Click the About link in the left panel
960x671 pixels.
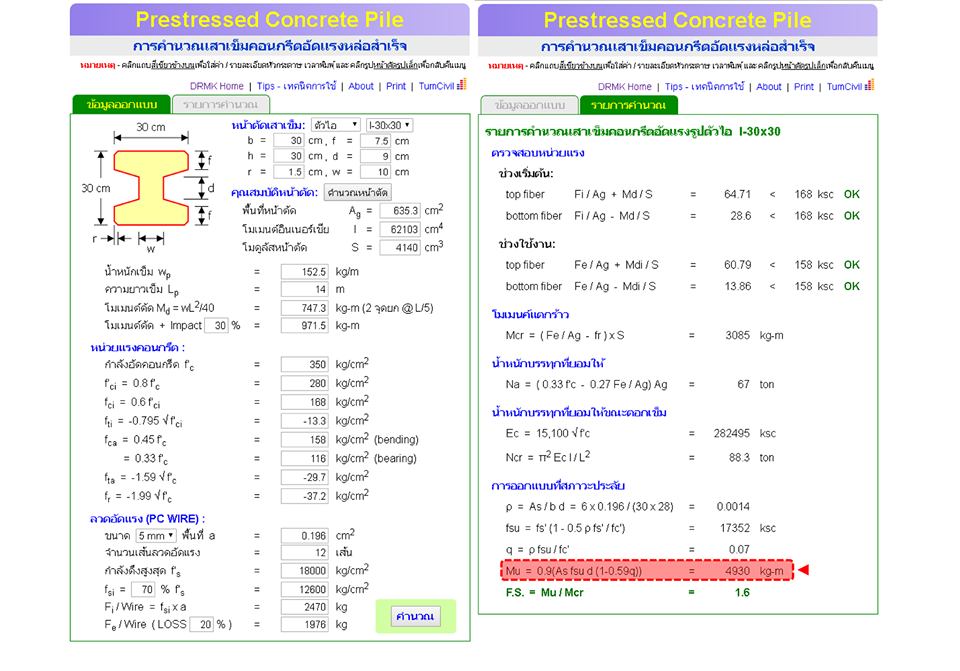click(361, 86)
